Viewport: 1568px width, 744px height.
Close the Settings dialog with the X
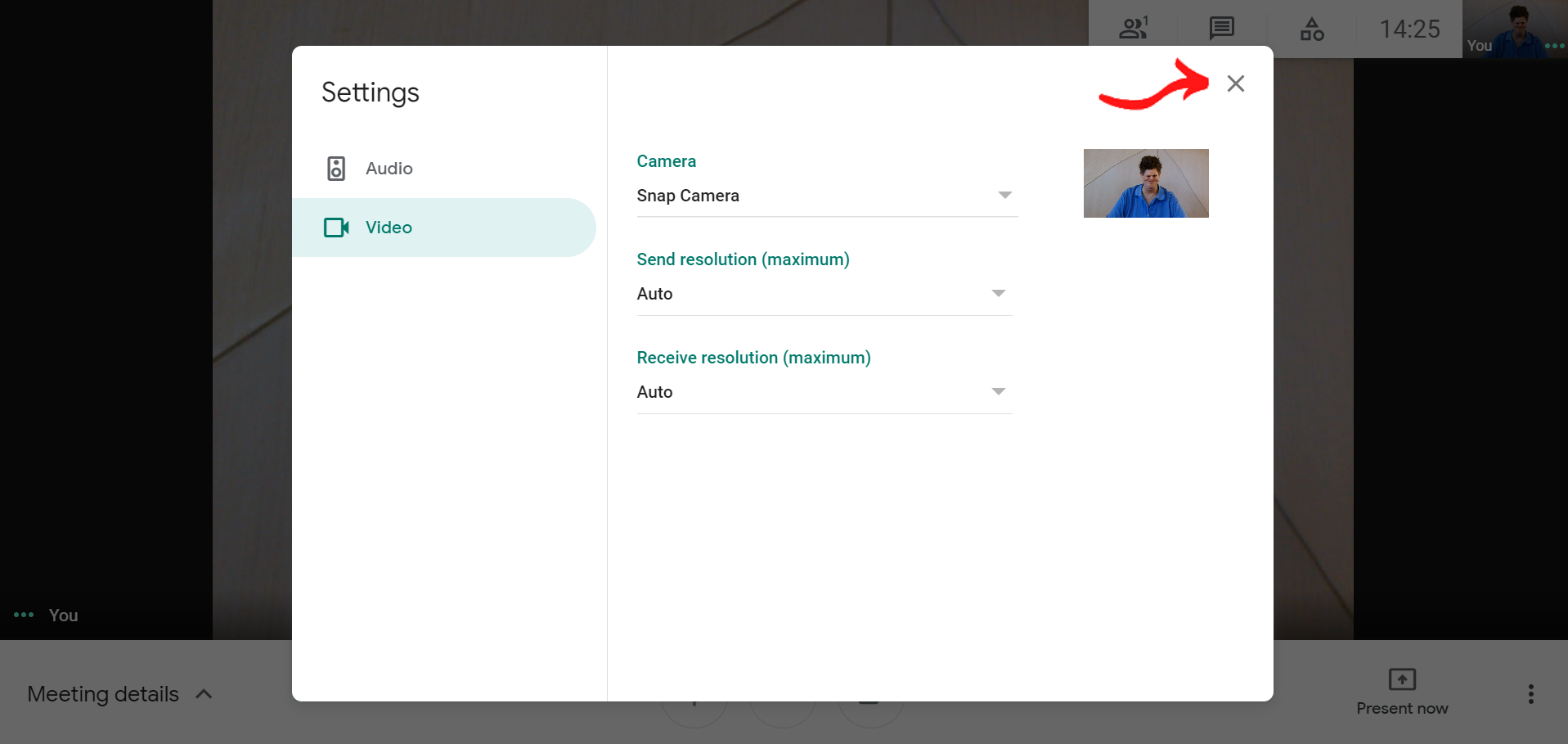[x=1235, y=83]
